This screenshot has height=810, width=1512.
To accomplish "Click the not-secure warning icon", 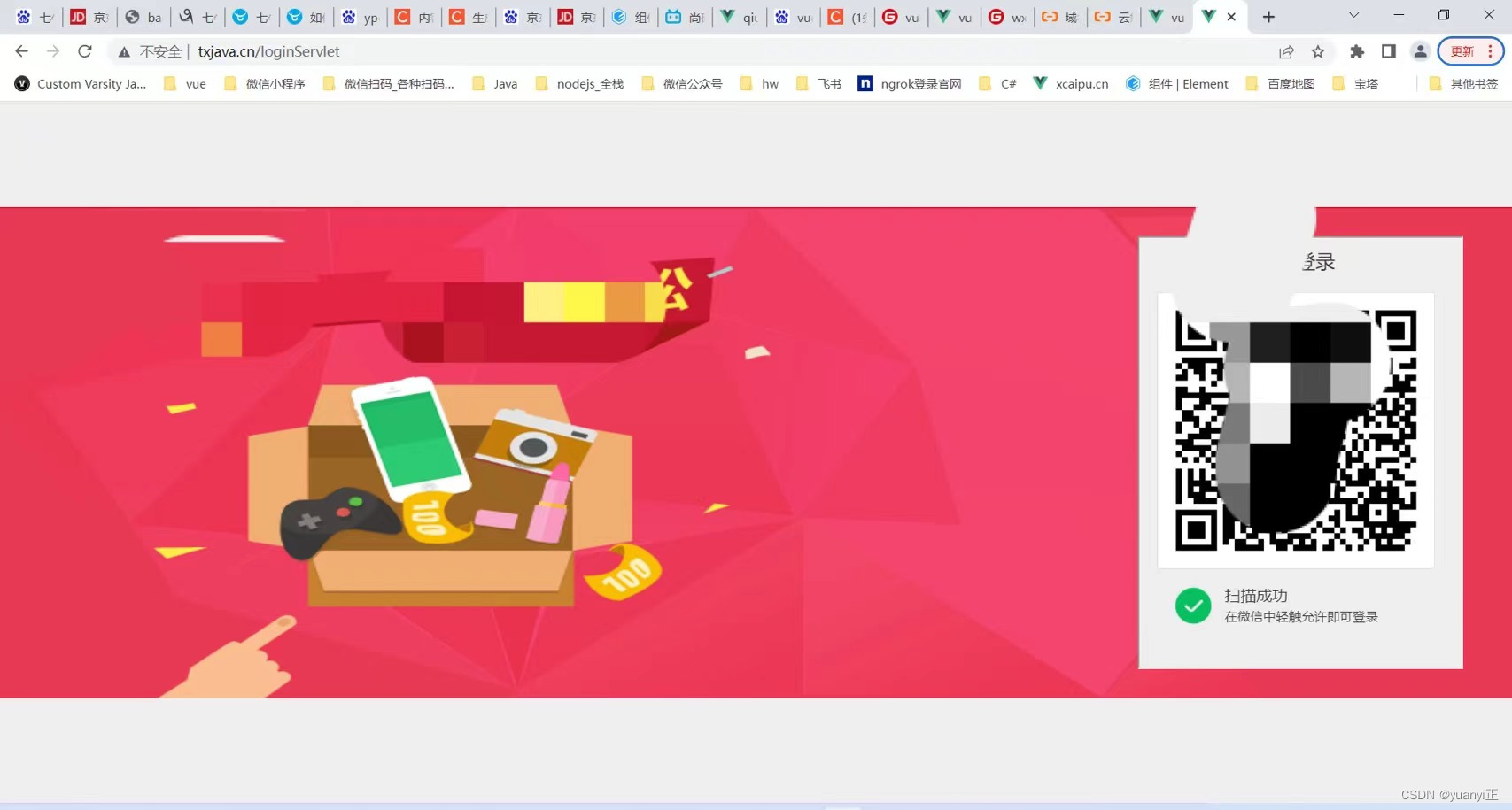I will (x=124, y=52).
